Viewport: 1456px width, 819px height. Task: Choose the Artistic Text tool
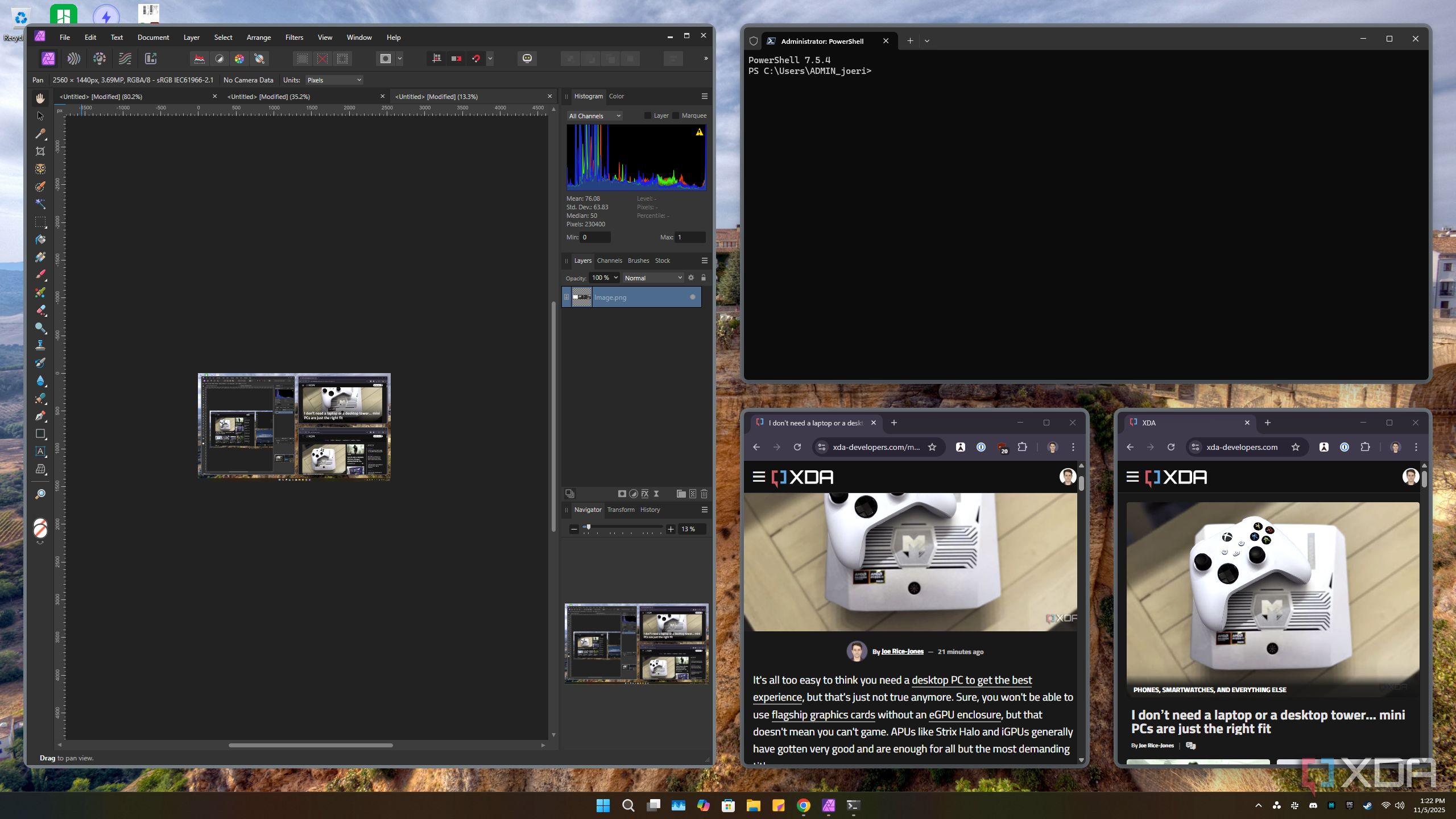click(40, 451)
